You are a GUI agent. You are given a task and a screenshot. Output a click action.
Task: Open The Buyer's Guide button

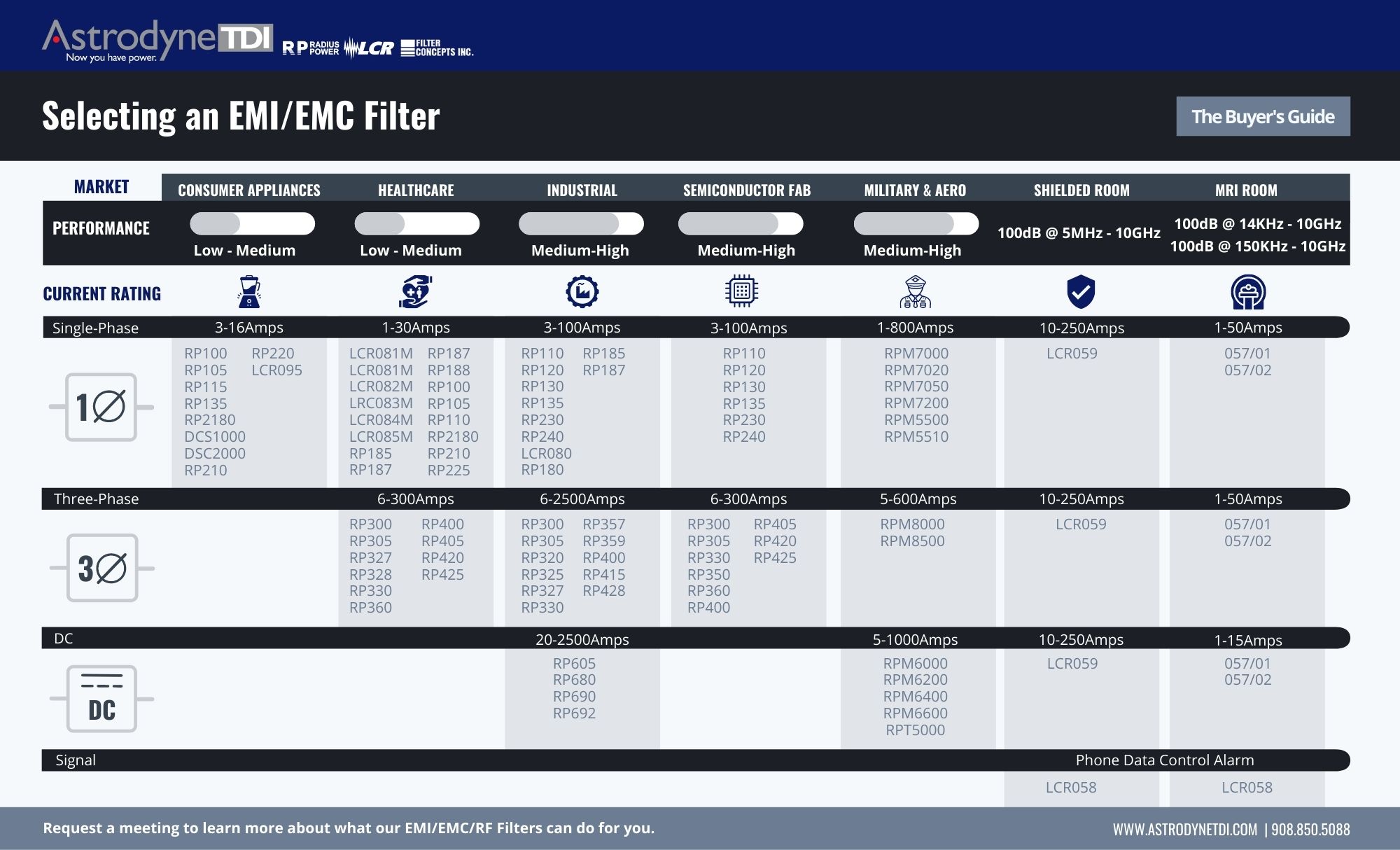[1263, 116]
